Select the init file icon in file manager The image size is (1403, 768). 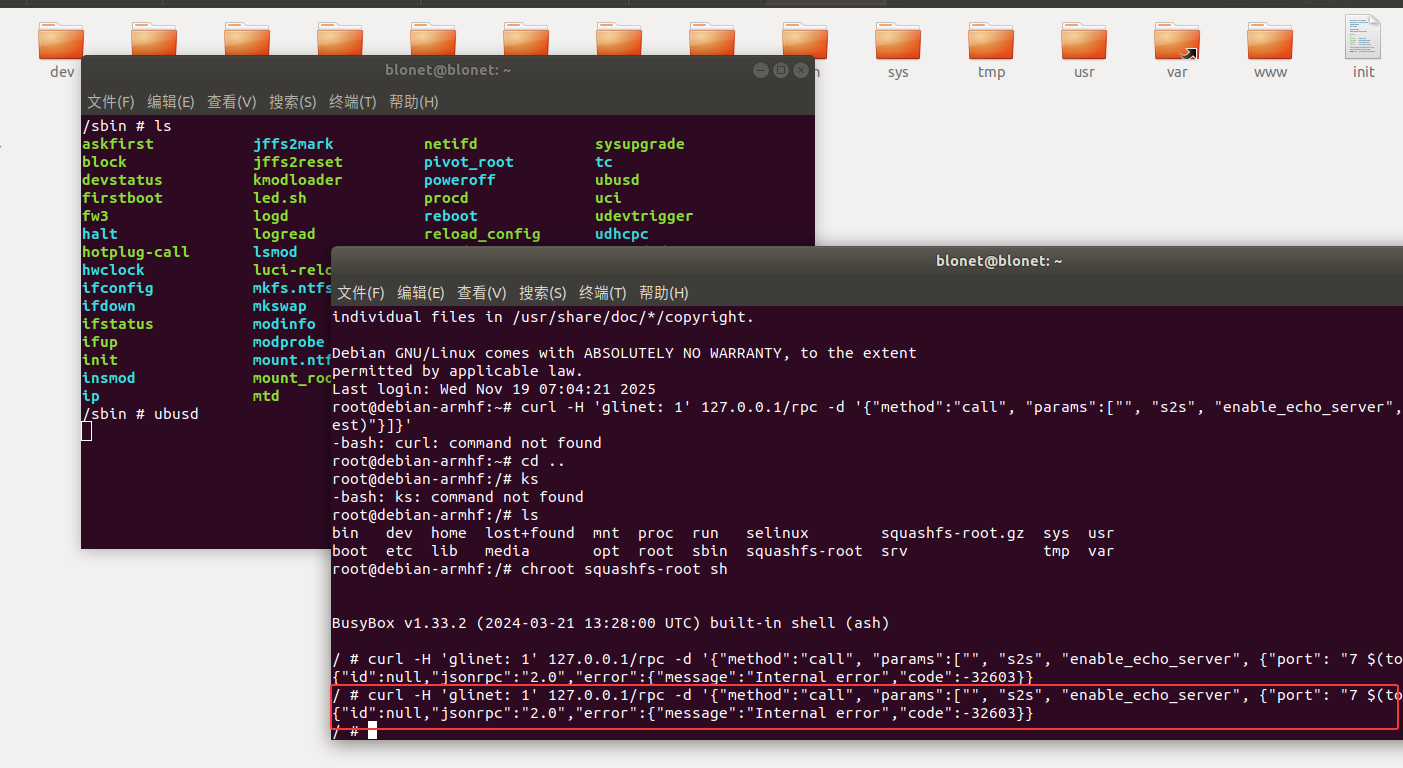tap(1363, 37)
